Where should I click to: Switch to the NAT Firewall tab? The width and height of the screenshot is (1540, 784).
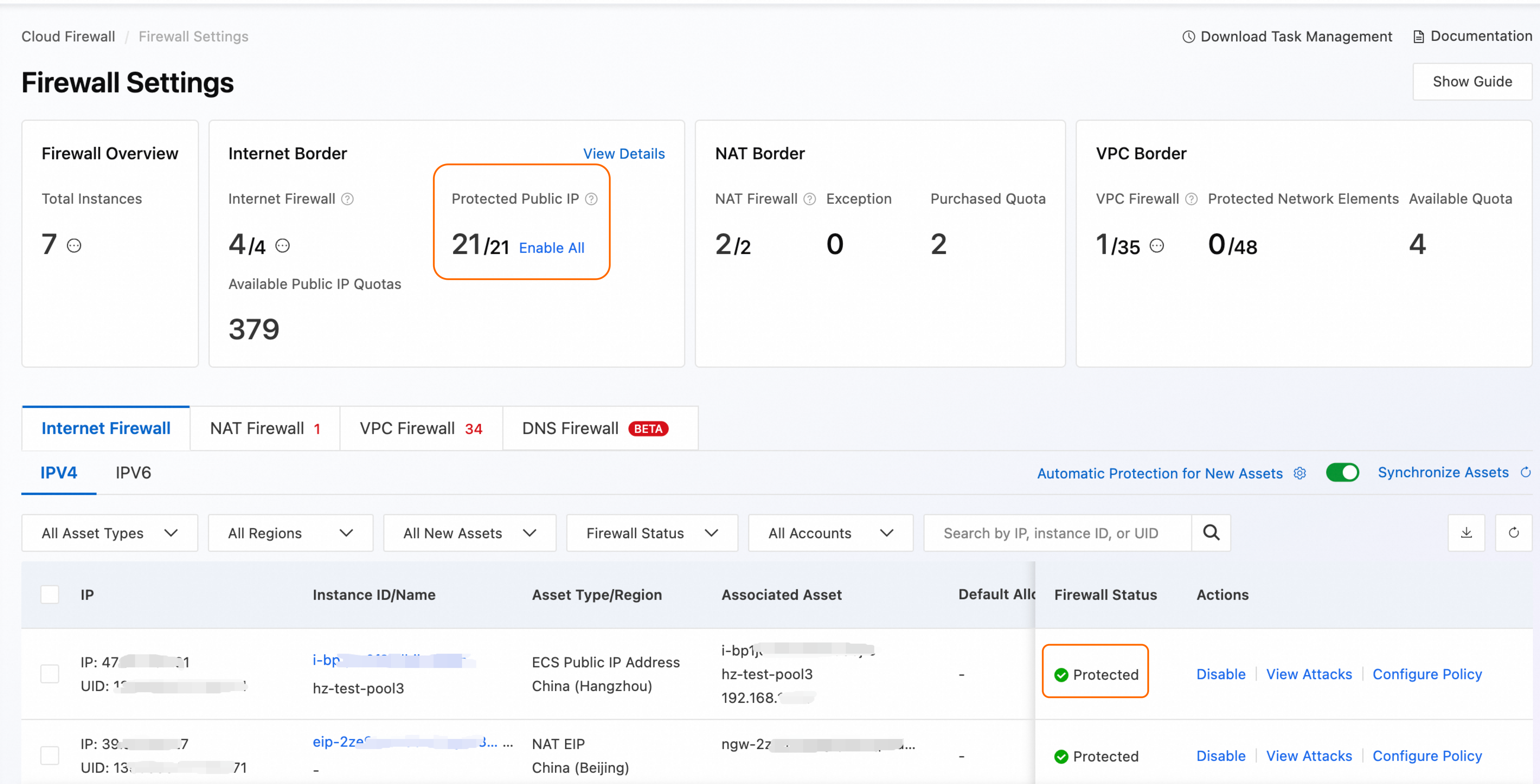265,428
